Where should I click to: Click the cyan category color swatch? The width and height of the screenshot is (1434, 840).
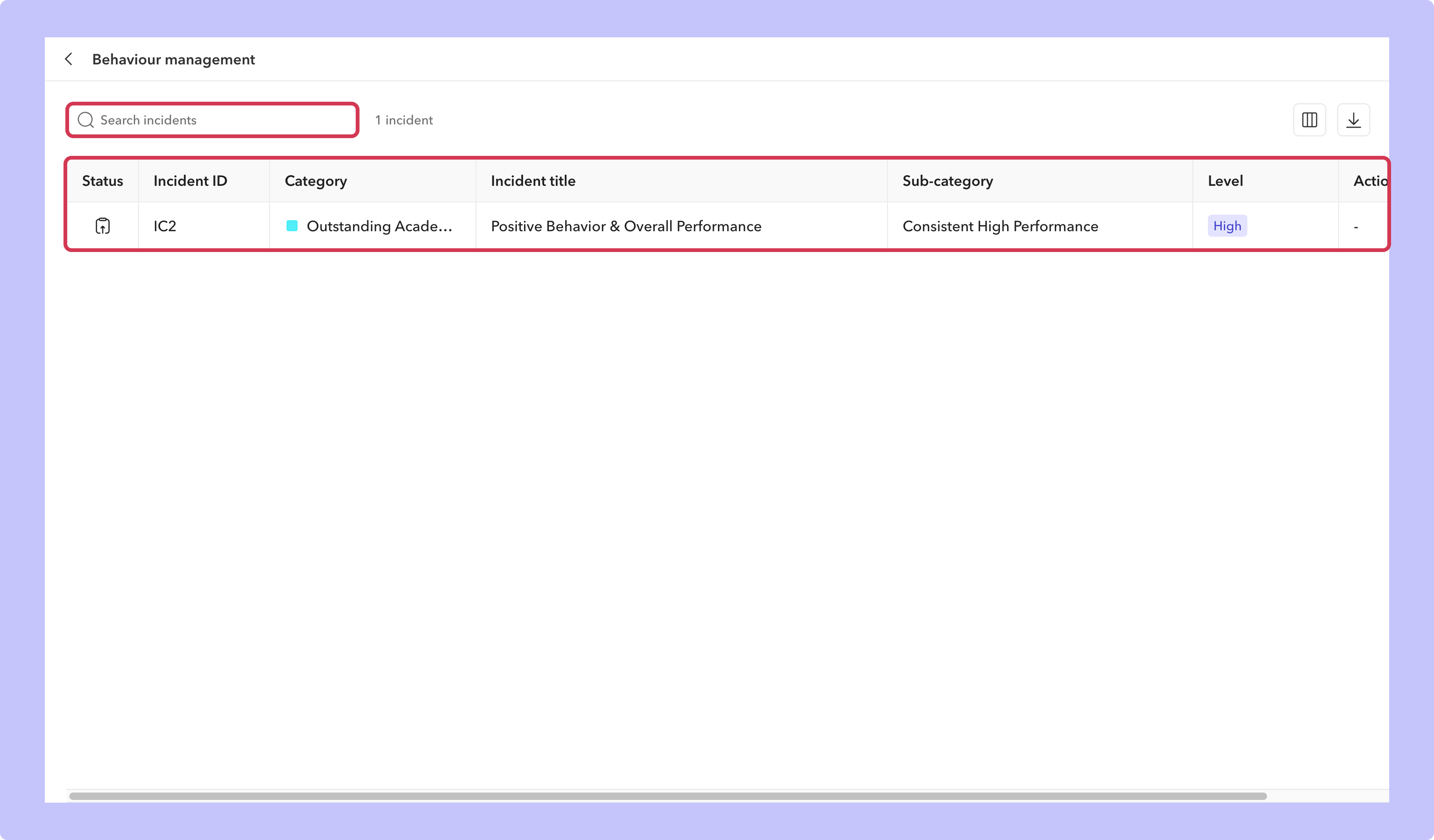pos(292,226)
